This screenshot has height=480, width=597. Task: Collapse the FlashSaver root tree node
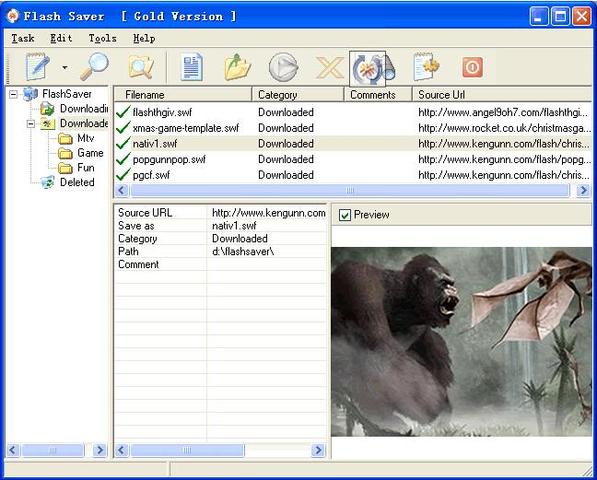[13, 94]
